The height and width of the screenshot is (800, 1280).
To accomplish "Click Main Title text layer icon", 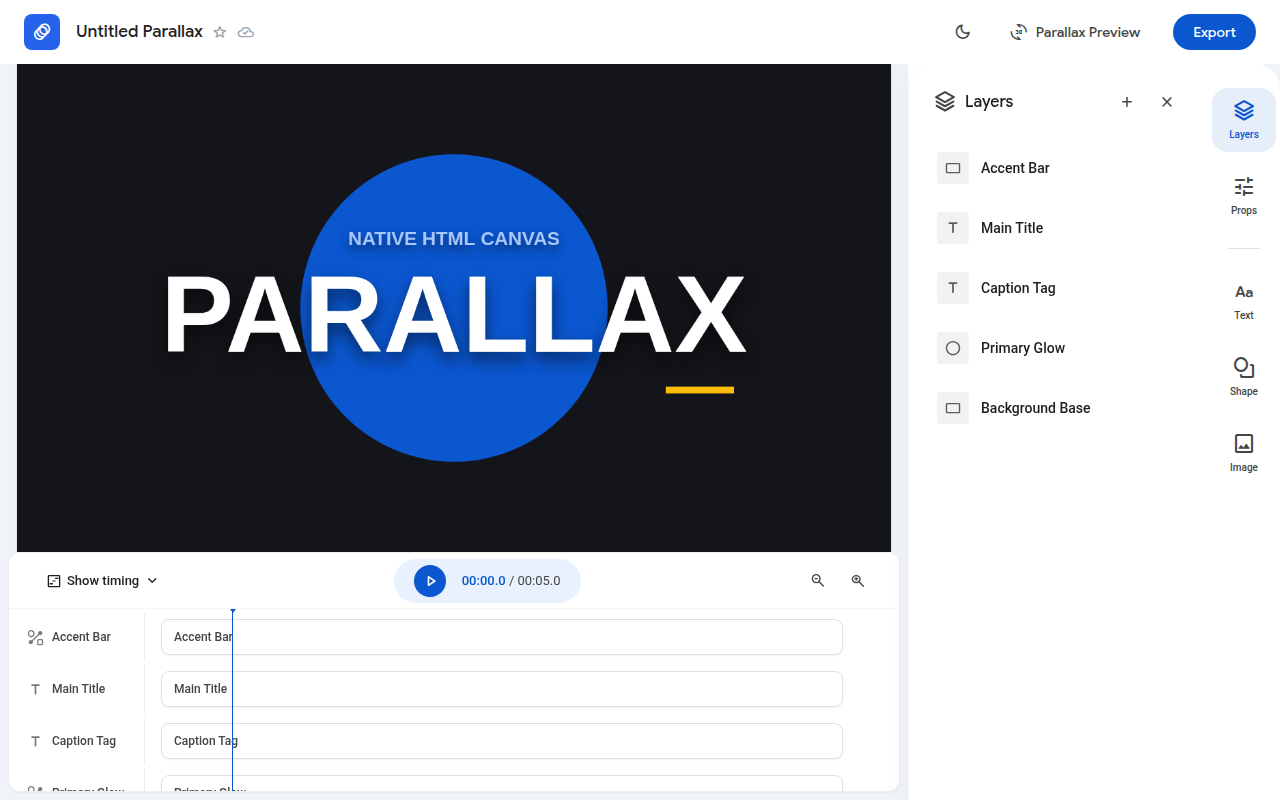I will tap(953, 228).
